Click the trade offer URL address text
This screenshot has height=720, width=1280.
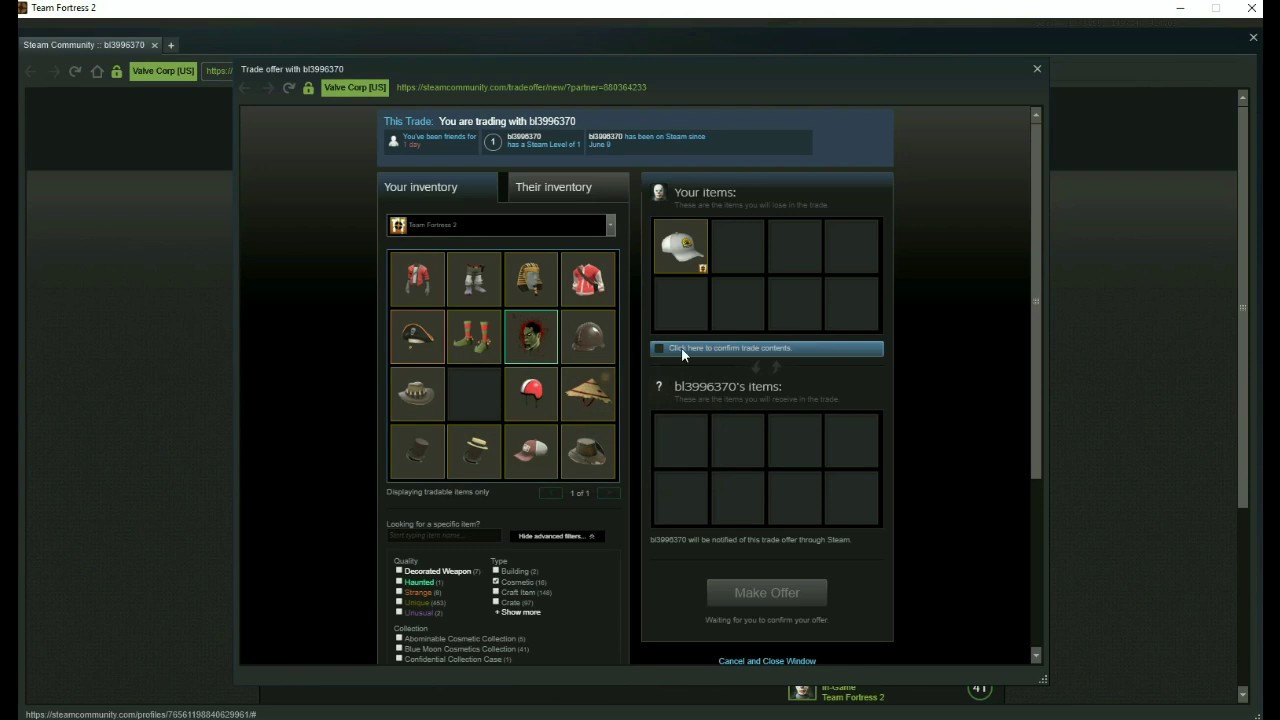[x=521, y=88]
